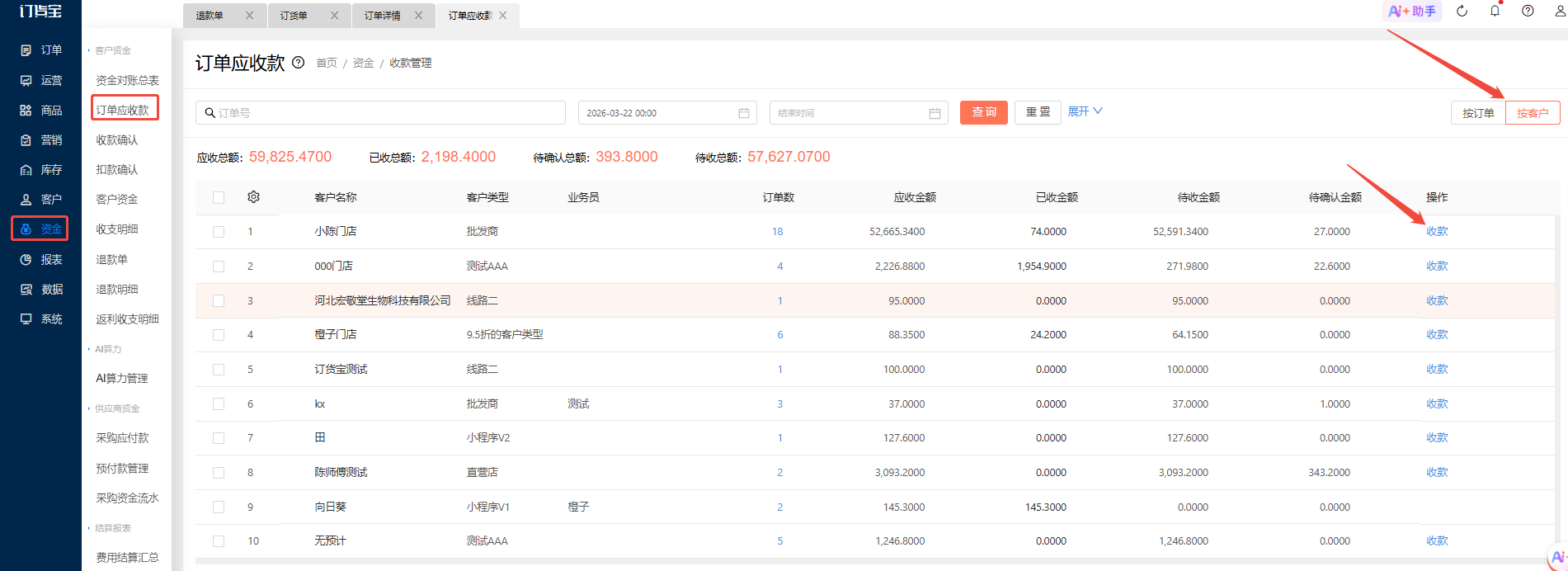
Task: Open the 数据 sidebar menu icon
Action: coord(26,290)
